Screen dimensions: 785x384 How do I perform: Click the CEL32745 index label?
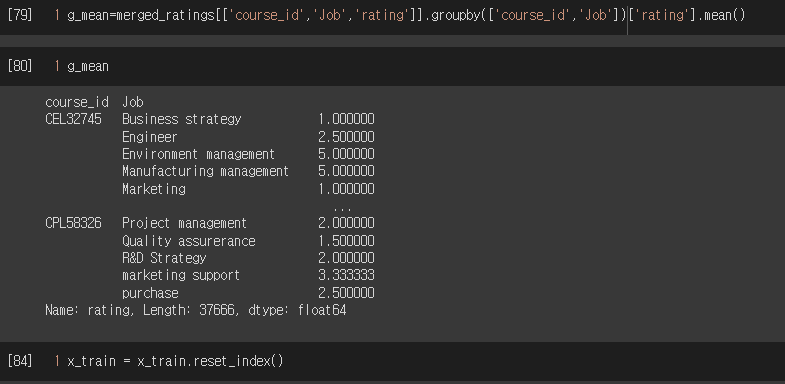73,119
